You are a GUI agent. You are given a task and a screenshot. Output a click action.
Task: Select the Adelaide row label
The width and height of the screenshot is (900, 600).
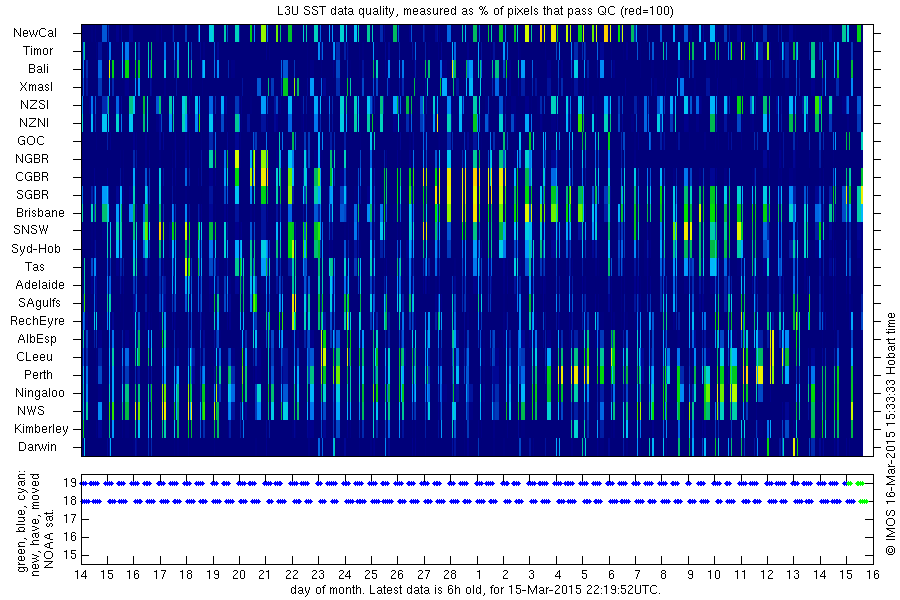pyautogui.click(x=40, y=285)
